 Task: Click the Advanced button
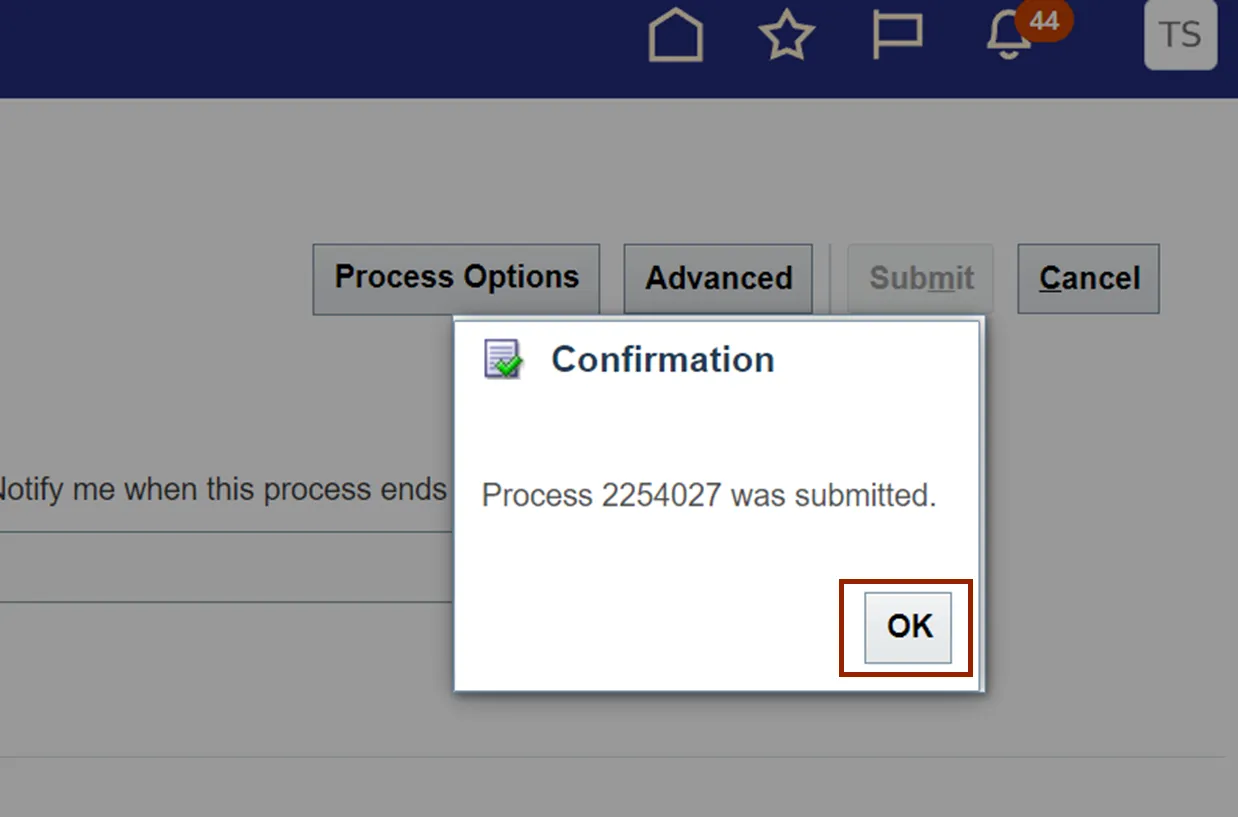tap(718, 278)
